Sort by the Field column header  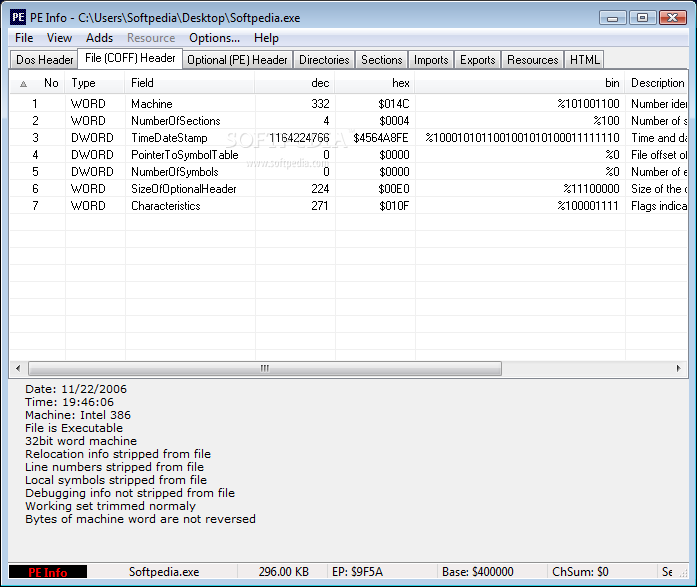(190, 83)
